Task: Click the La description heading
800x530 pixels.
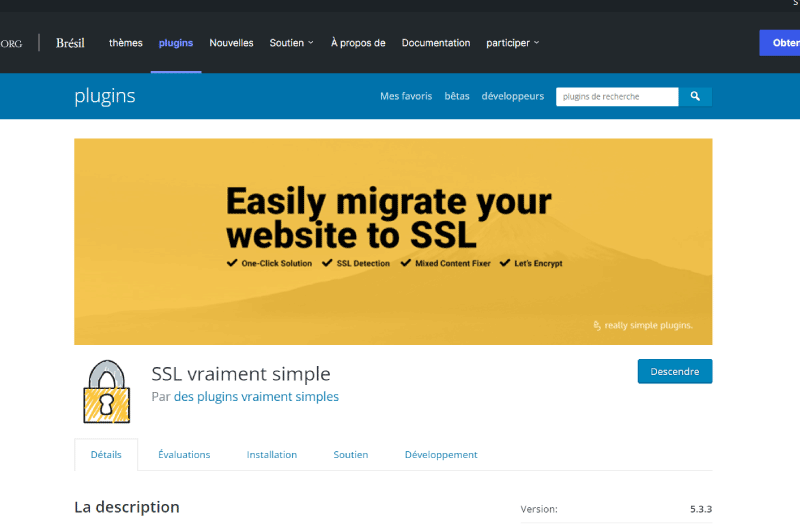Action: tap(127, 507)
